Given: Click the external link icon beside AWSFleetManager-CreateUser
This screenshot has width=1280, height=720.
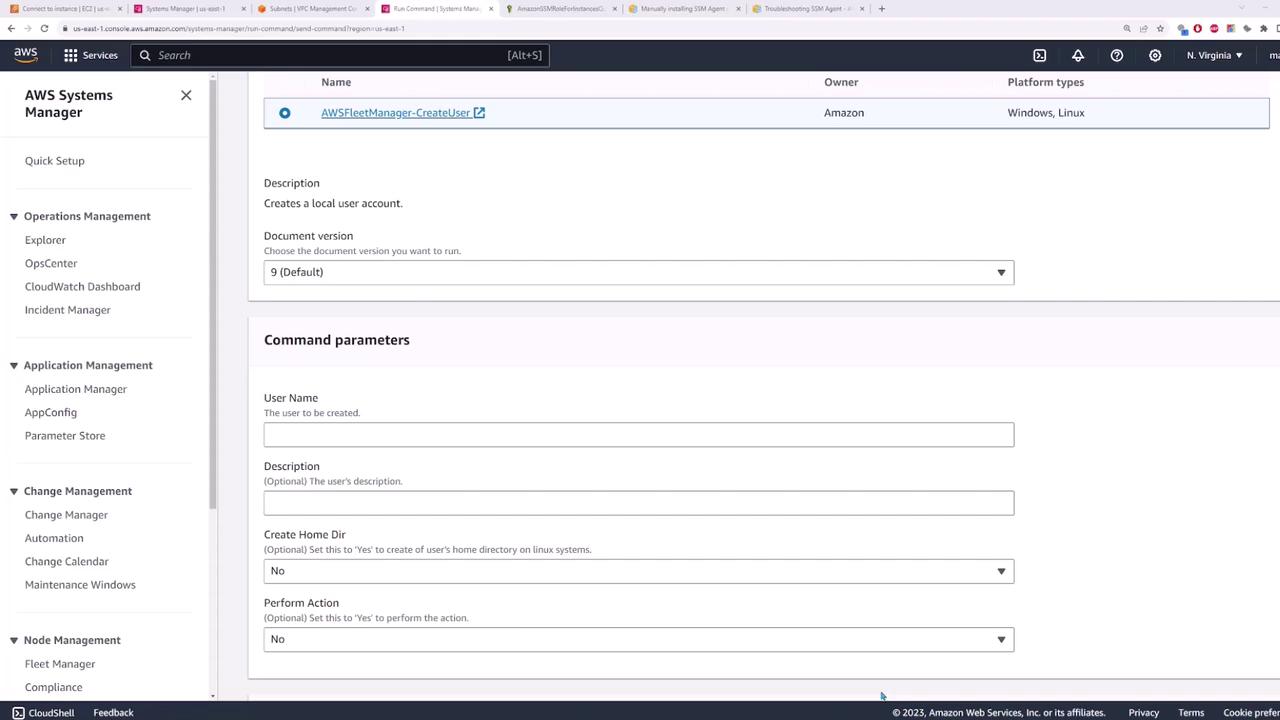Looking at the screenshot, I should point(479,113).
